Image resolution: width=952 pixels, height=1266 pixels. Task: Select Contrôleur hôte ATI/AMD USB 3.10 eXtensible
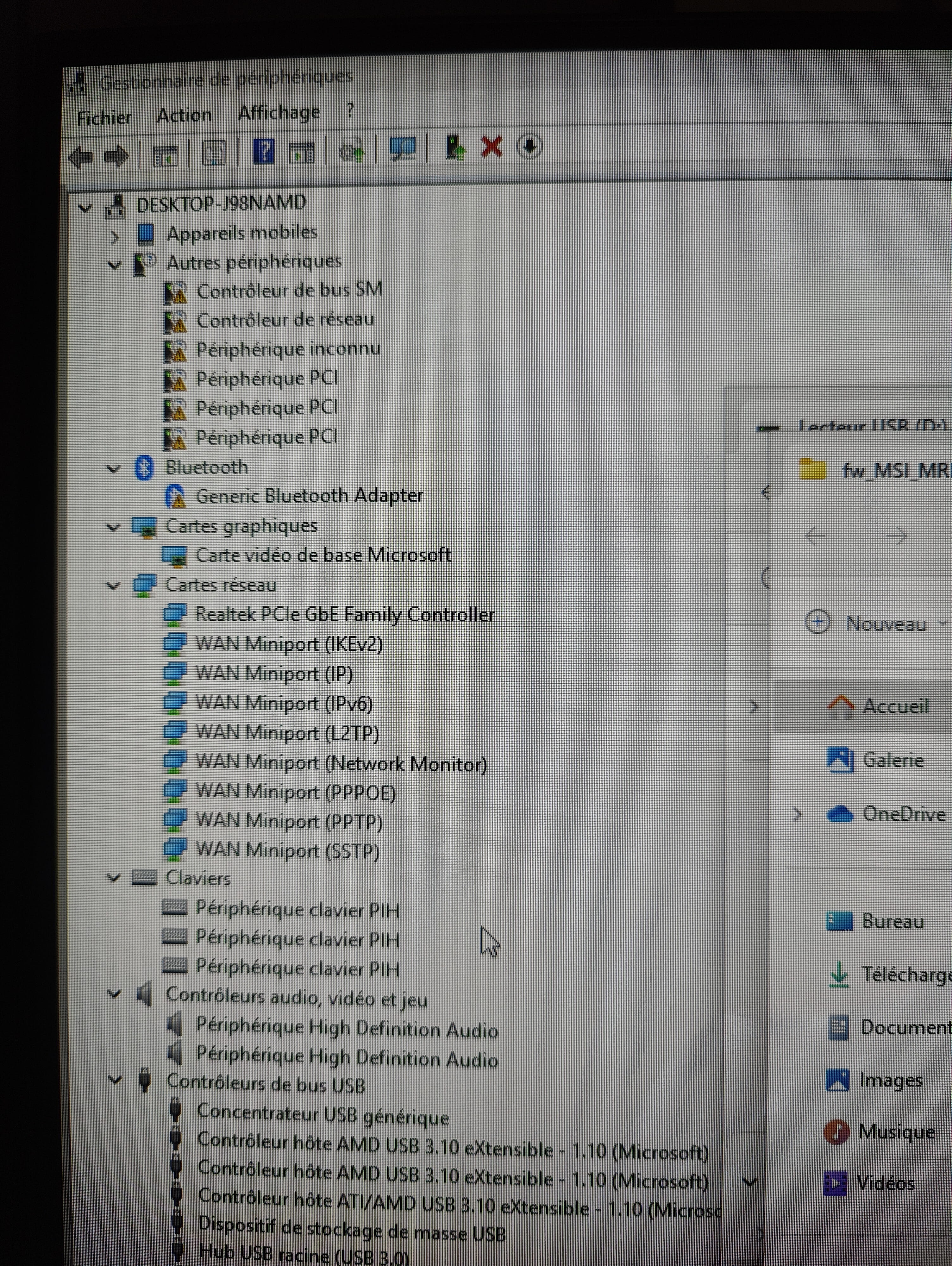point(460,1203)
